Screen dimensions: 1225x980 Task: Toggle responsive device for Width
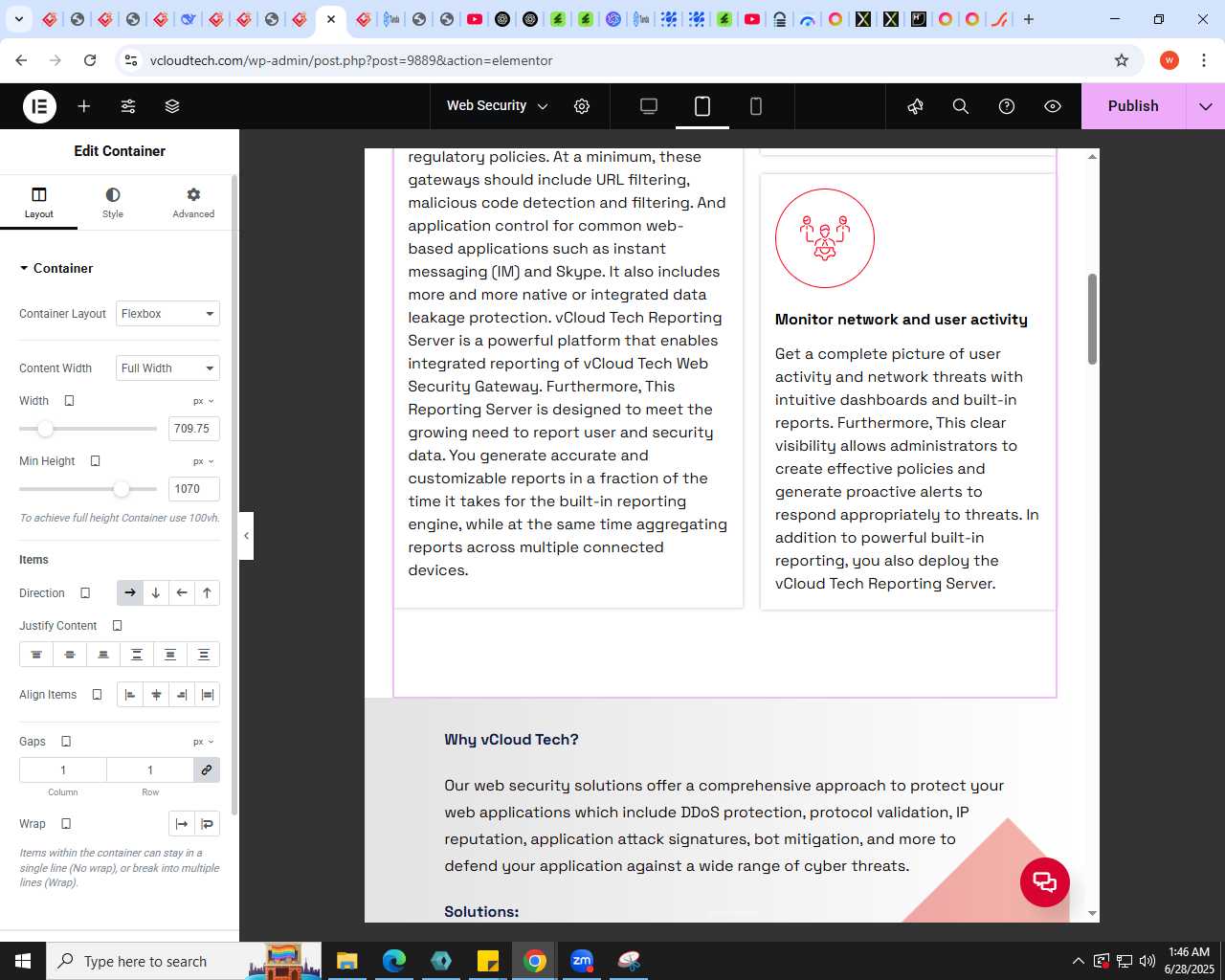(69, 401)
